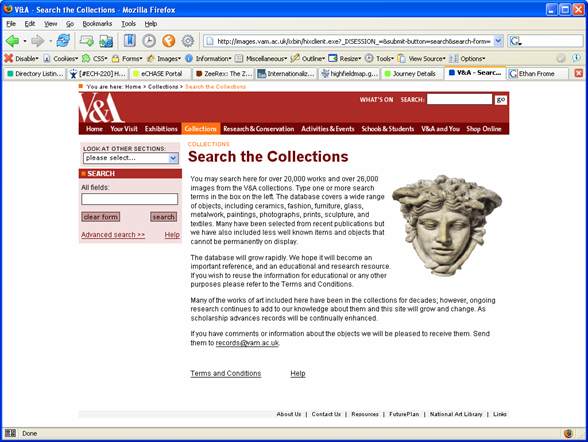This screenshot has height=442, width=588.
Task: Open the Images dropdown
Action: click(164, 58)
